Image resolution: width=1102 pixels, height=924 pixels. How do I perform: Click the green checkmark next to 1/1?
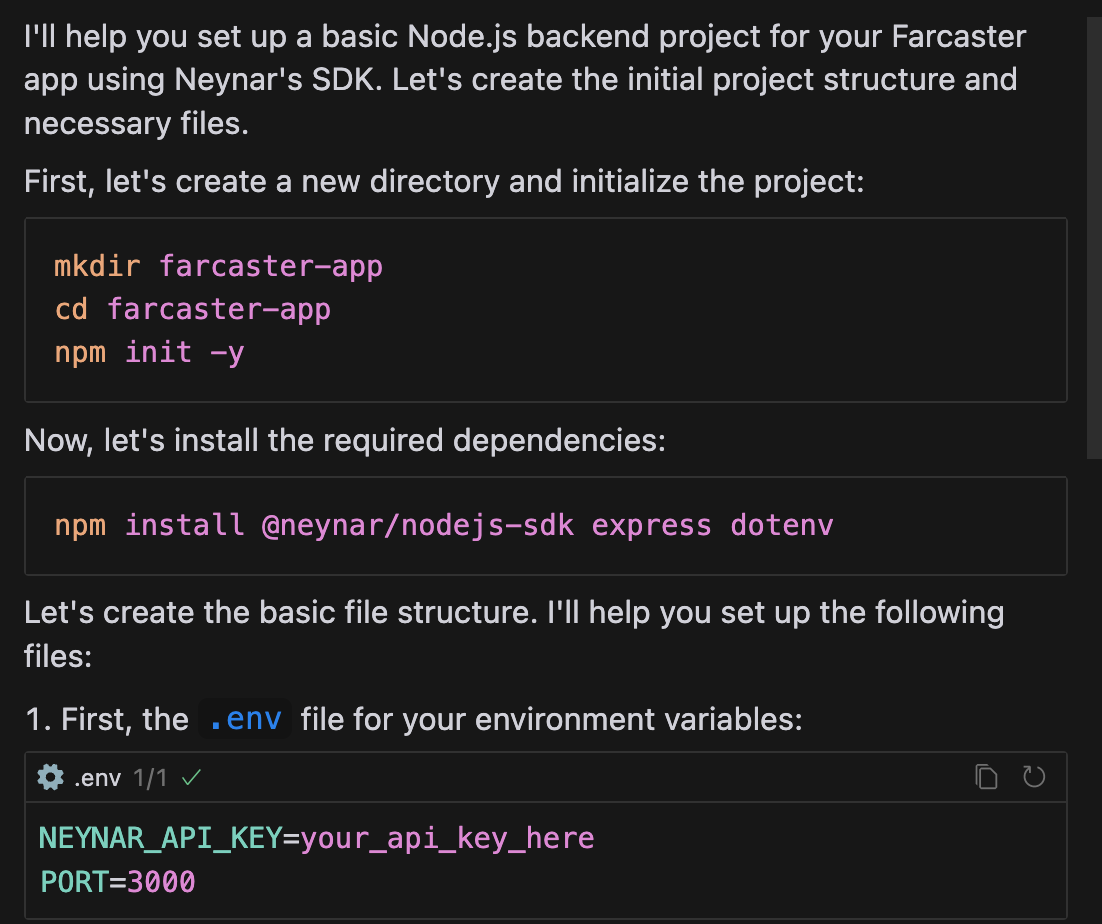[x=191, y=777]
